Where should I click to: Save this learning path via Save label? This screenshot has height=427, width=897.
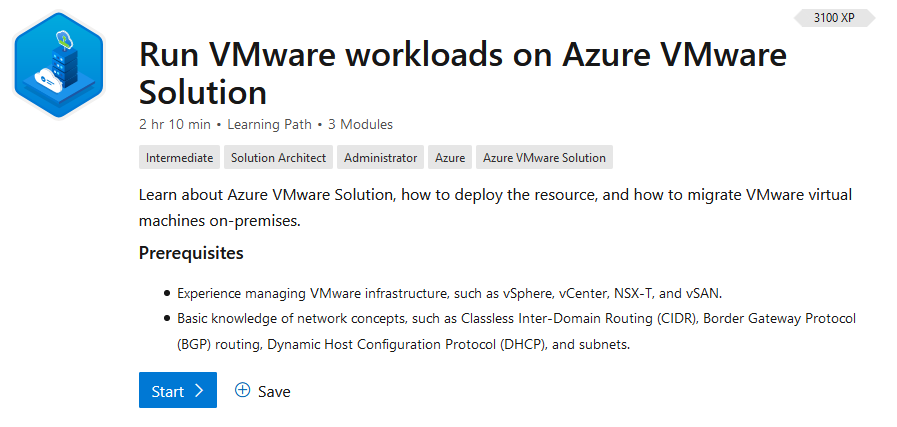coord(274,392)
